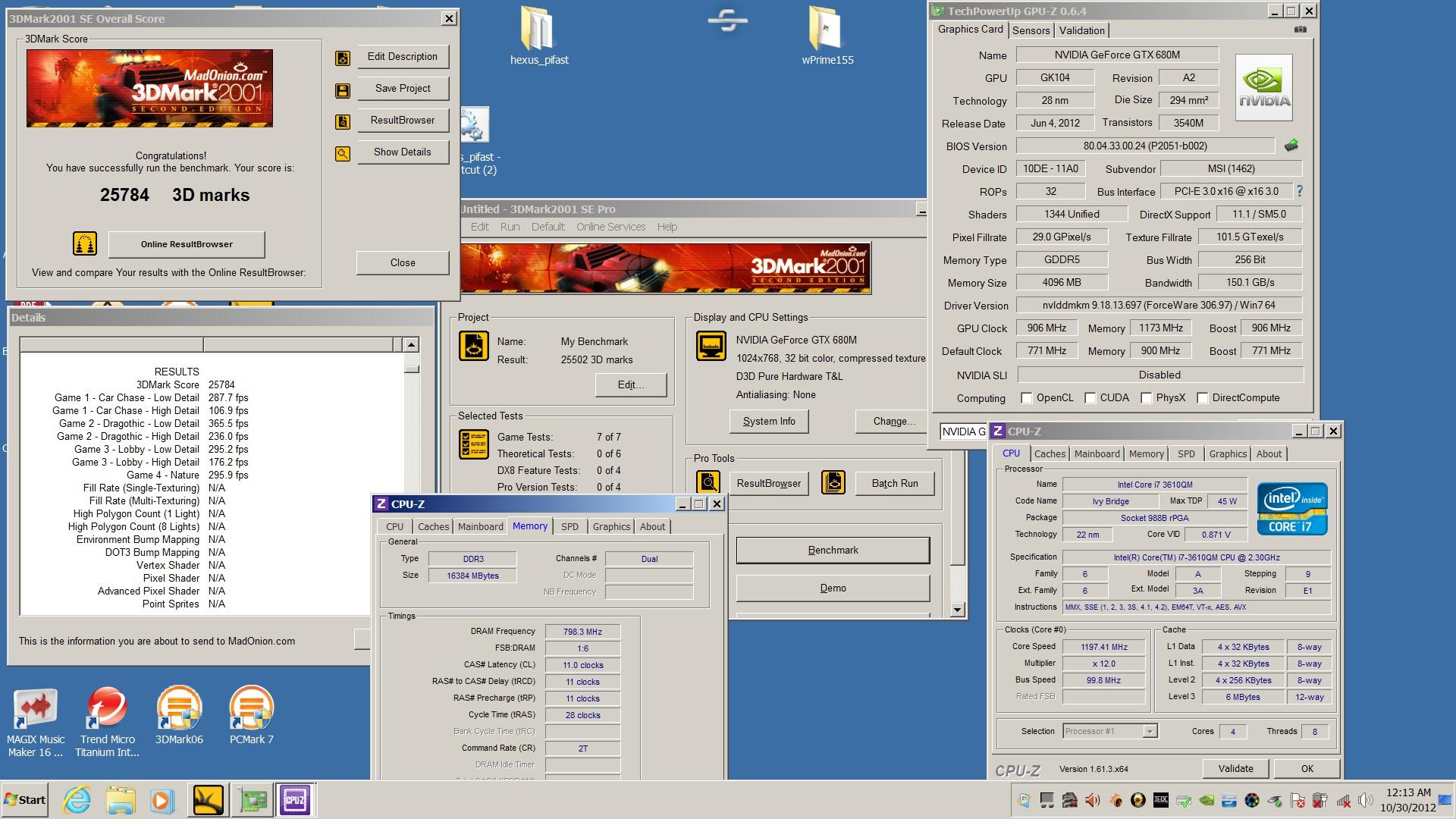Click the Validate button in CPU-Z
Viewport: 1456px width, 819px height.
1235,768
